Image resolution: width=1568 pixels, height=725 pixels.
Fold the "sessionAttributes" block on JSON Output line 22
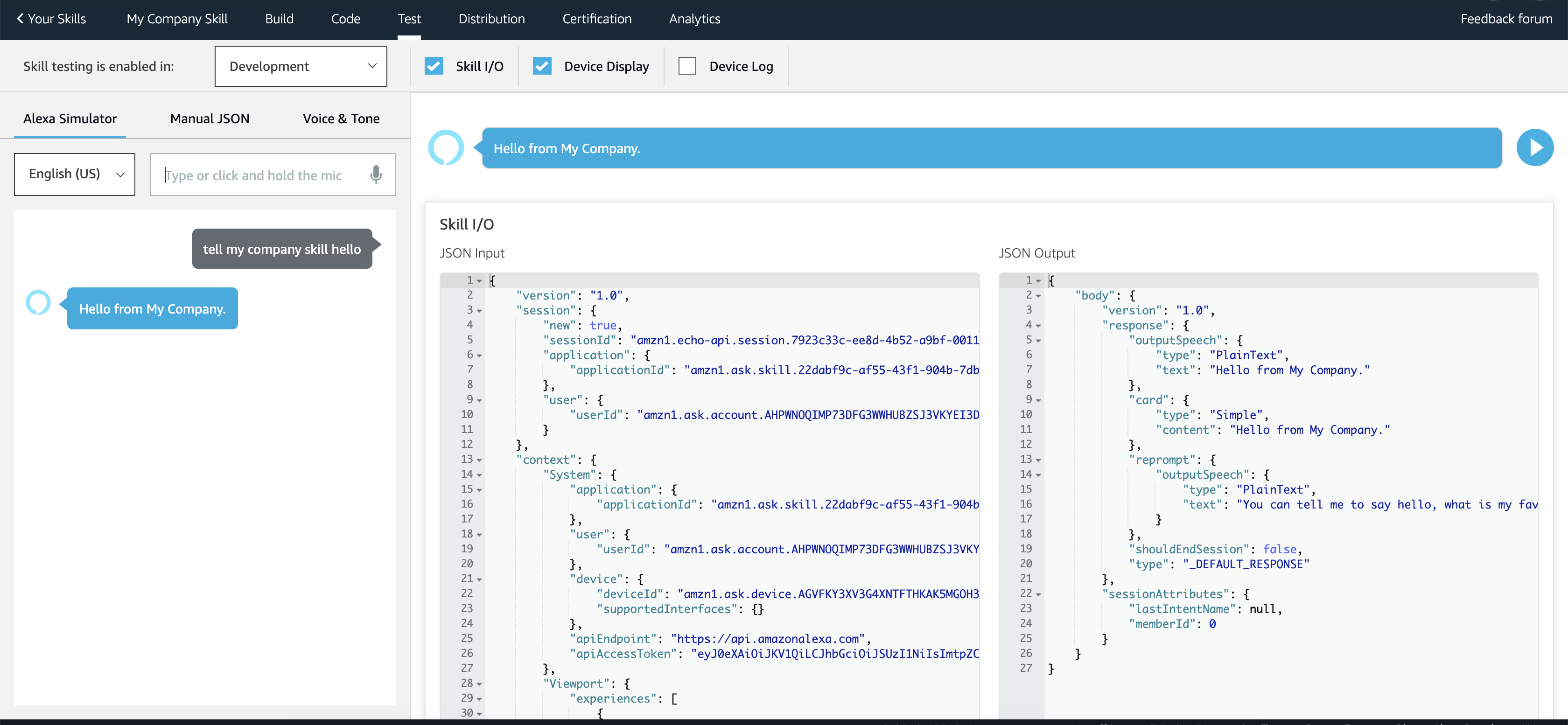1038,594
